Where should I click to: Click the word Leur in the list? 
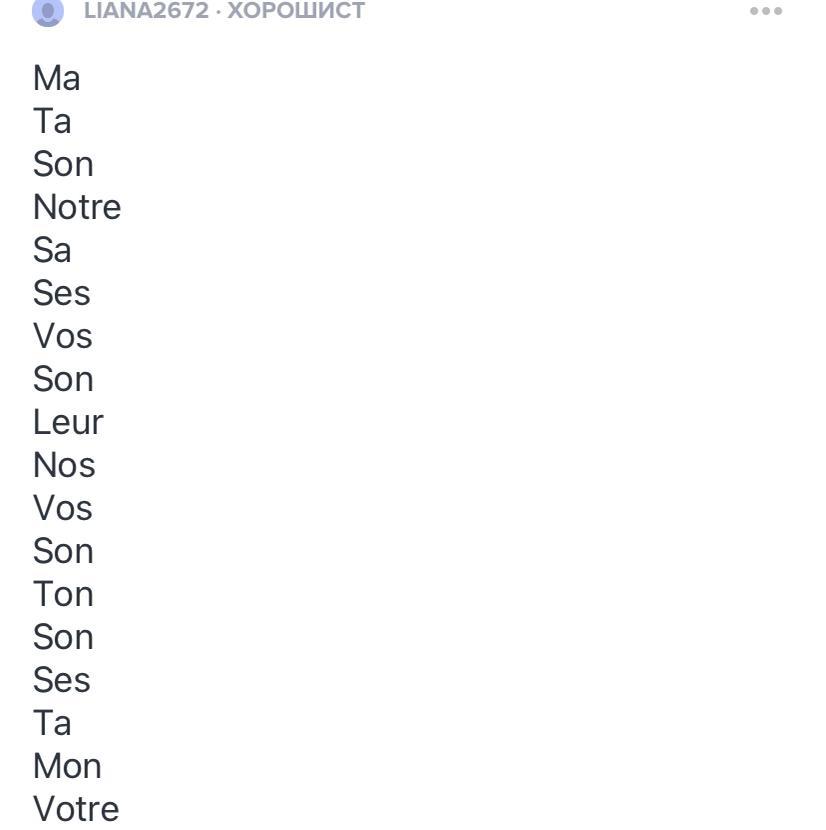coord(68,422)
